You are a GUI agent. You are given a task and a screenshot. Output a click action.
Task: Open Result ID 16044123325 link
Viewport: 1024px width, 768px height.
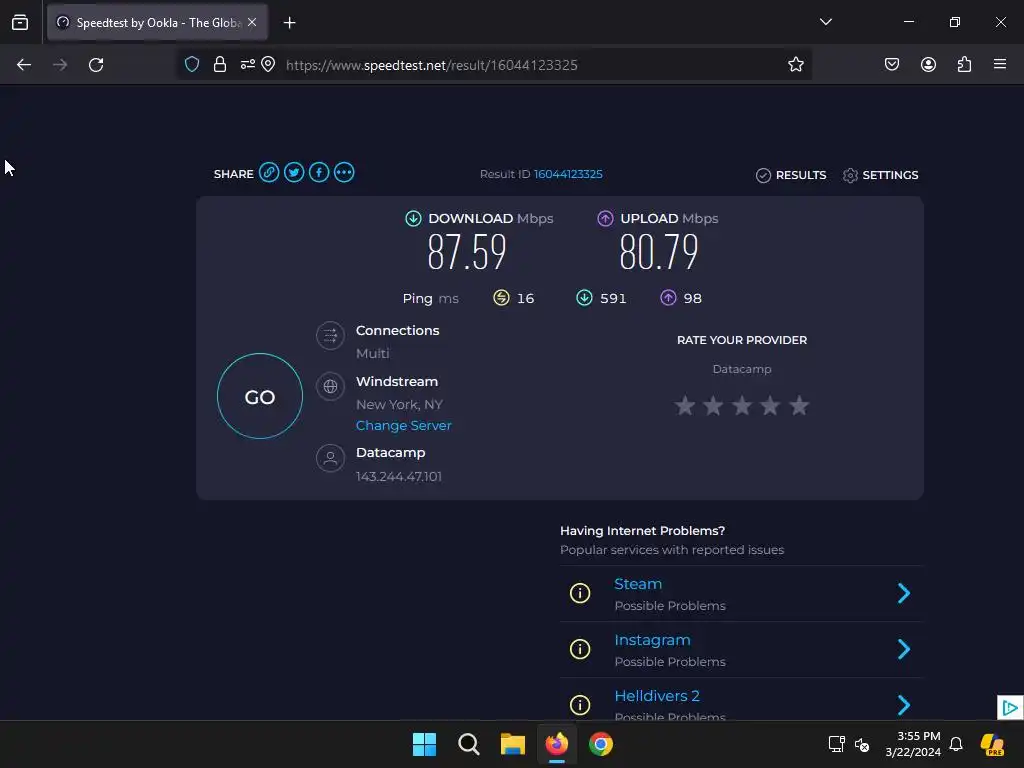568,174
